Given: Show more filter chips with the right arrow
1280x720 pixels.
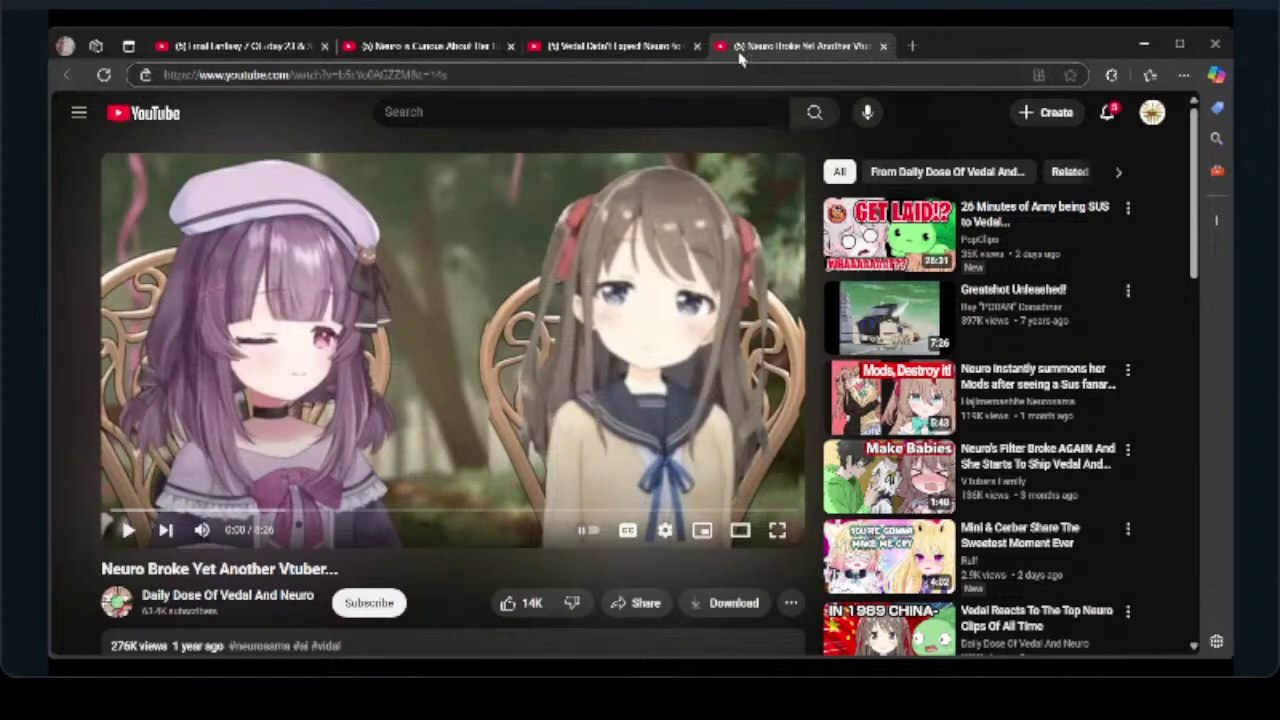Looking at the screenshot, I should click(x=1118, y=172).
